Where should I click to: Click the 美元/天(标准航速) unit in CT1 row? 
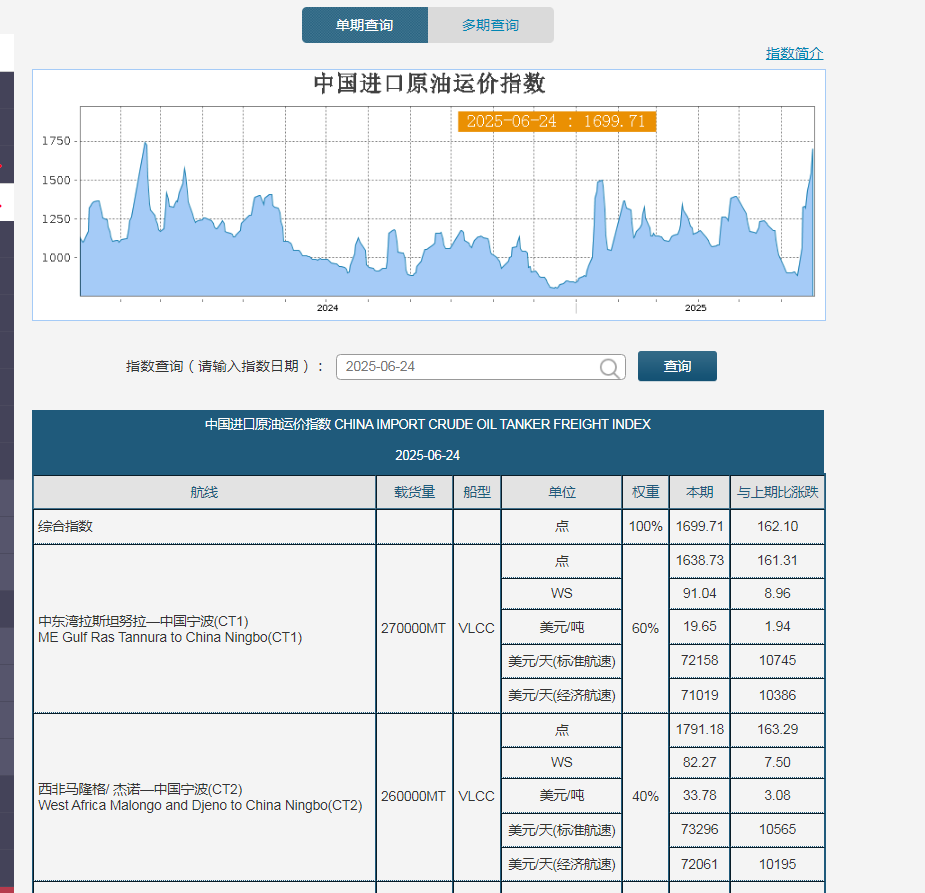click(x=562, y=661)
